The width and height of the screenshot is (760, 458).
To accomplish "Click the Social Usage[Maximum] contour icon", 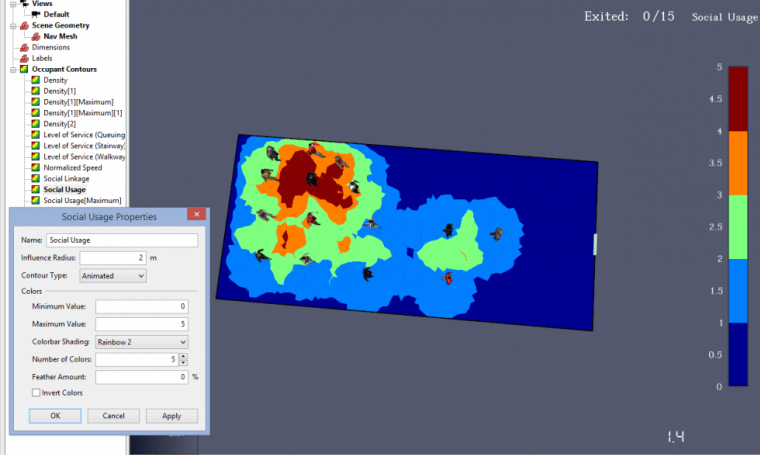I will pos(35,200).
